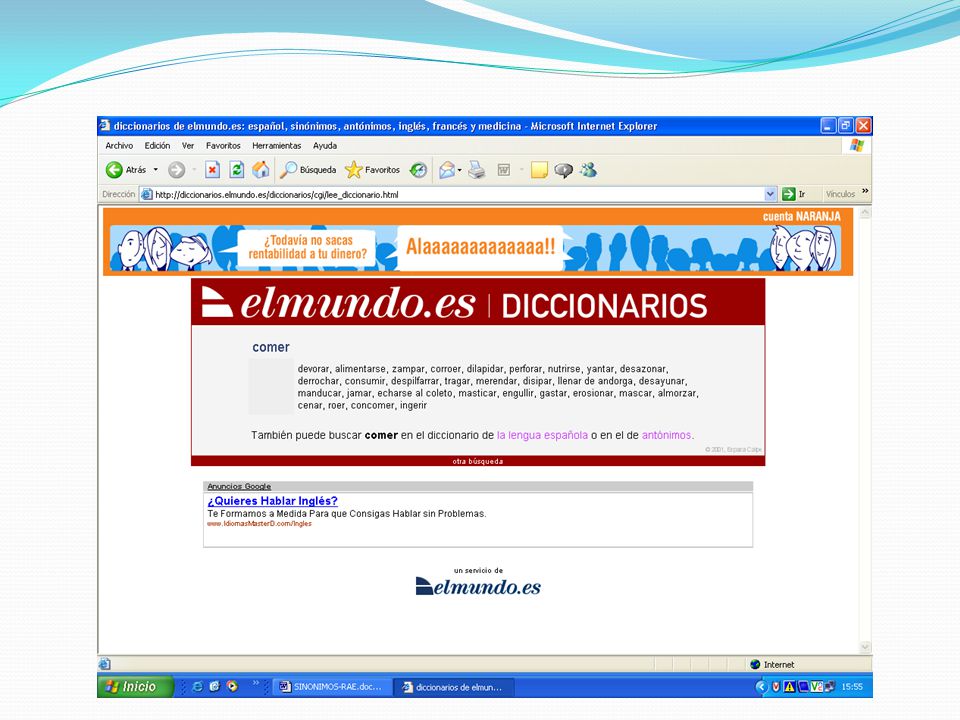Click the 'Anuncios Google' label link
This screenshot has height=720, width=960.
point(239,486)
